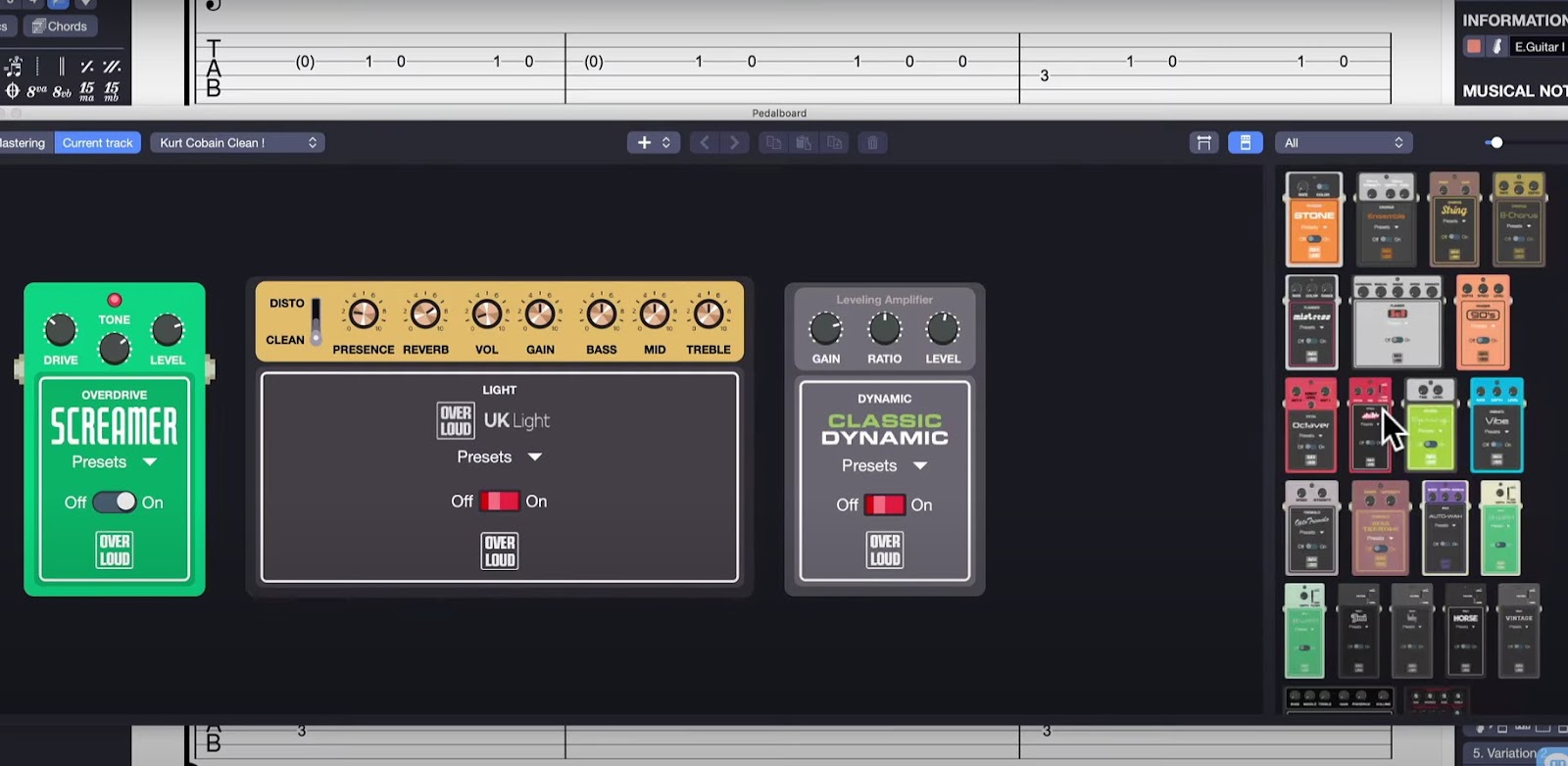Click the amp TREBLE knob

[709, 314]
